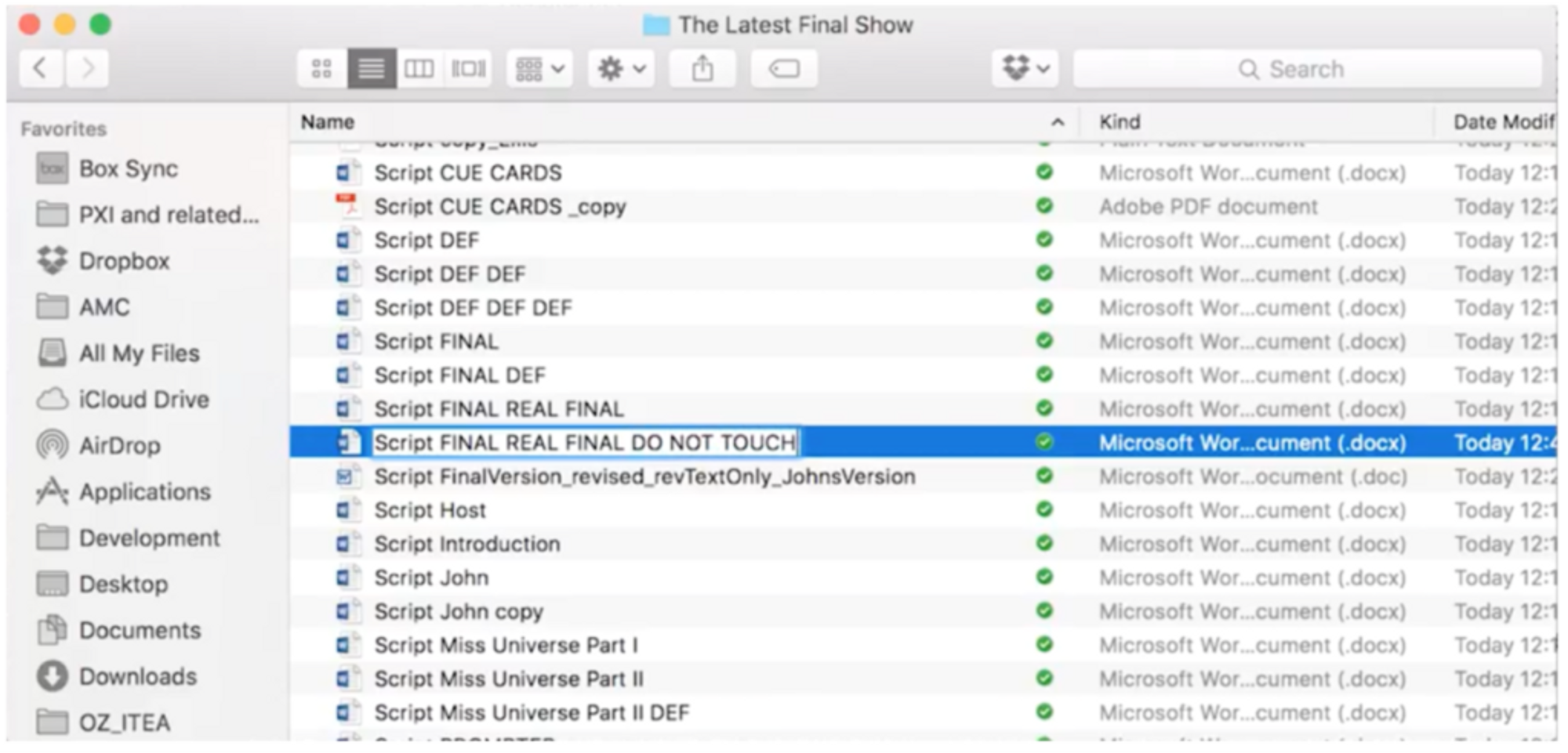Click sync checkmark for Script FINAL DEF
The image size is (1568, 753).
1044,375
